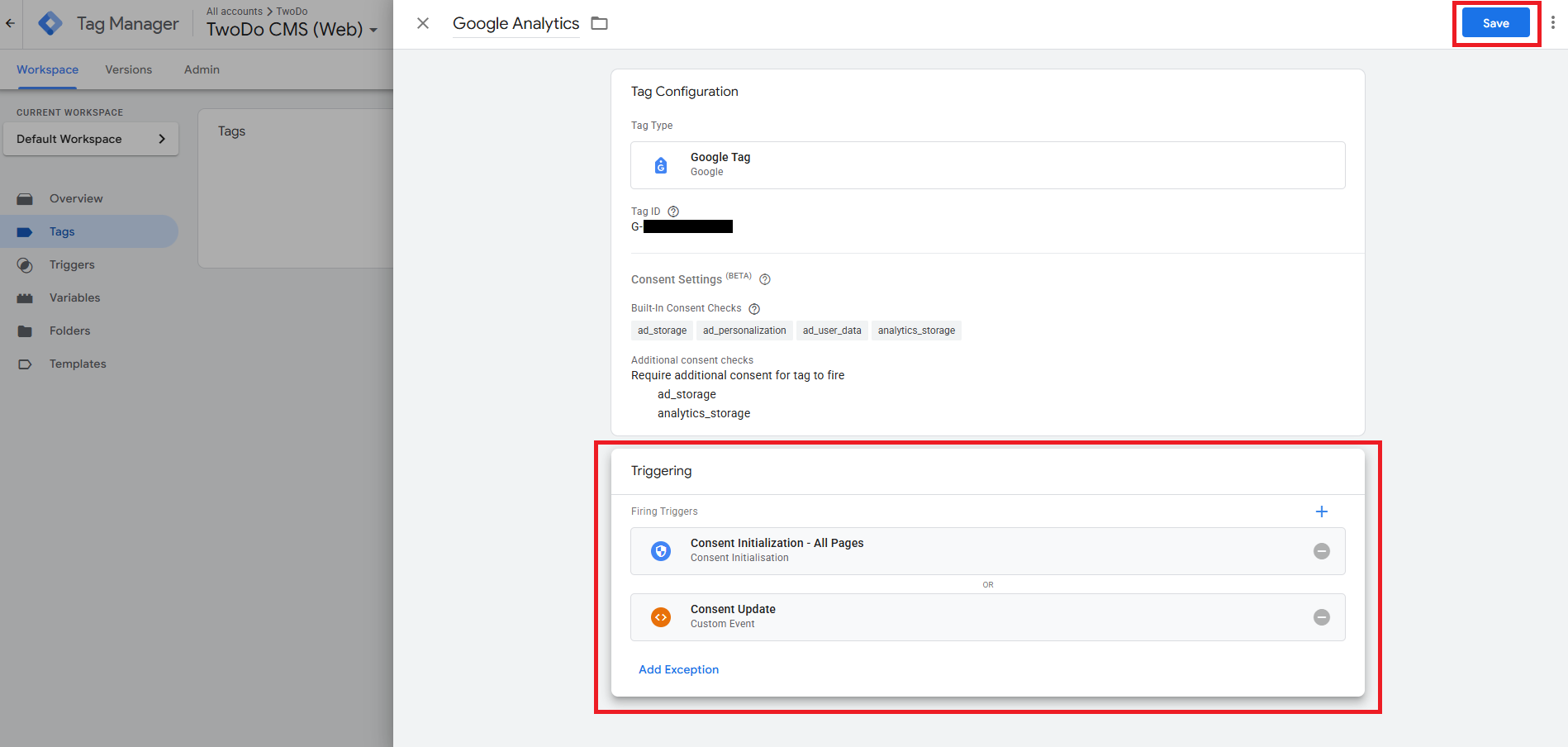
Task: Open the Google Tag type selection card
Action: [987, 165]
